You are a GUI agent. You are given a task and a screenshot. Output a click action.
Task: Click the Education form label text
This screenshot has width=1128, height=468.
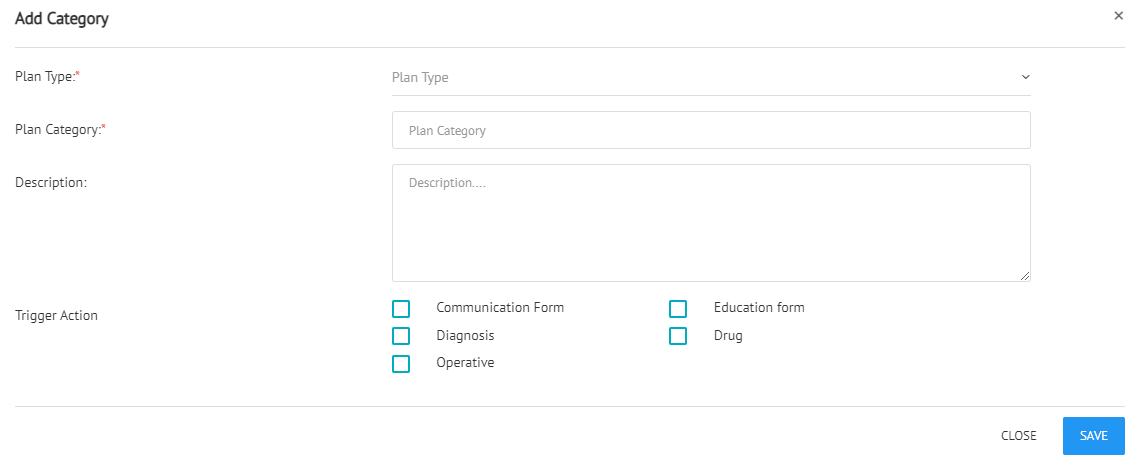pyautogui.click(x=759, y=308)
